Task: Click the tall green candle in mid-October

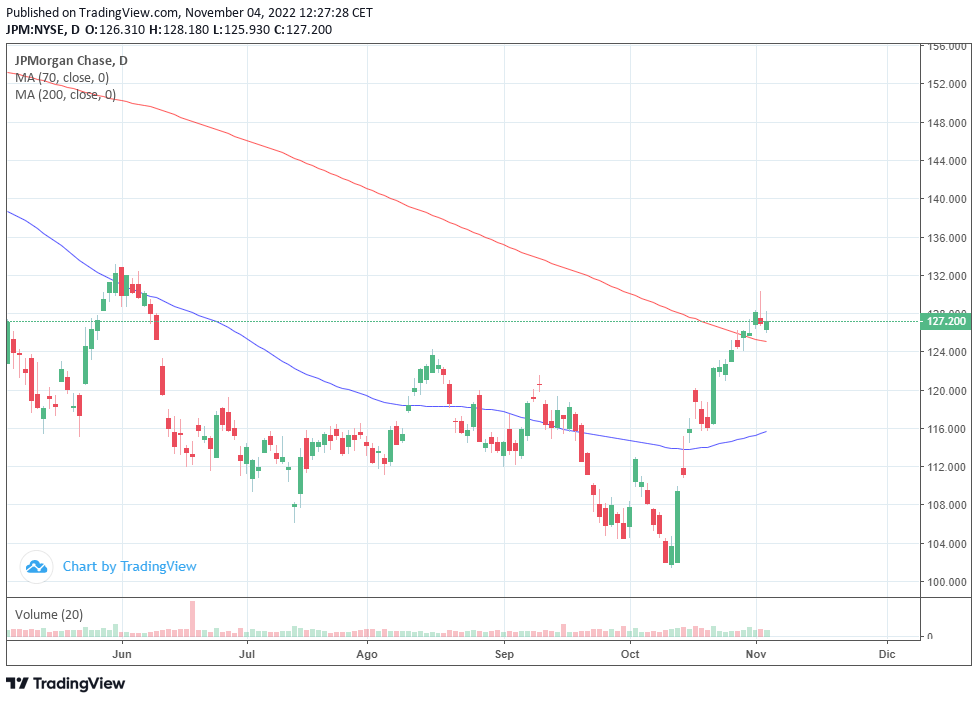Action: (x=677, y=526)
